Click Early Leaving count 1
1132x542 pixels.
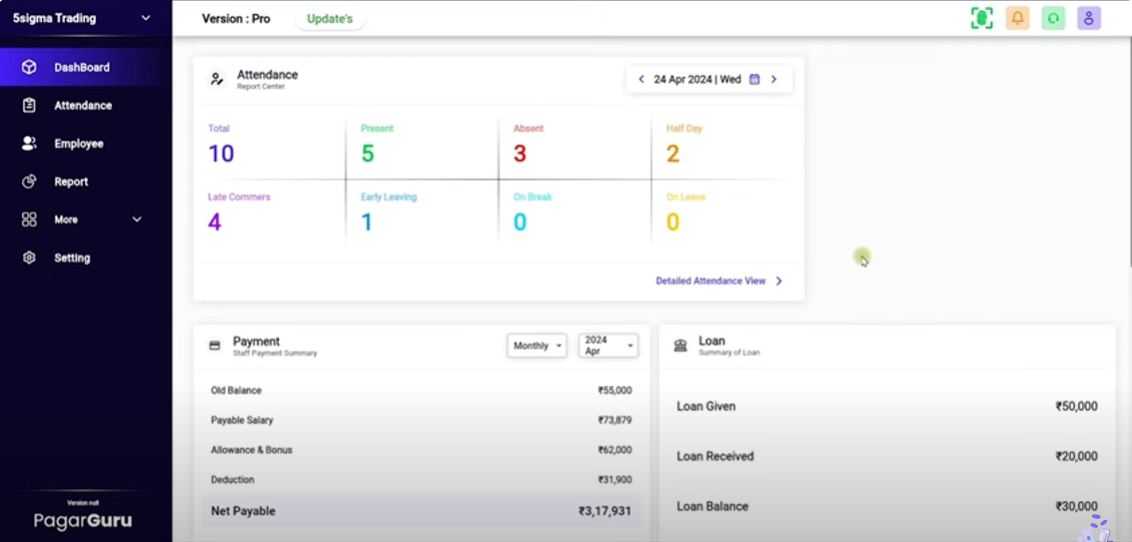tap(367, 222)
